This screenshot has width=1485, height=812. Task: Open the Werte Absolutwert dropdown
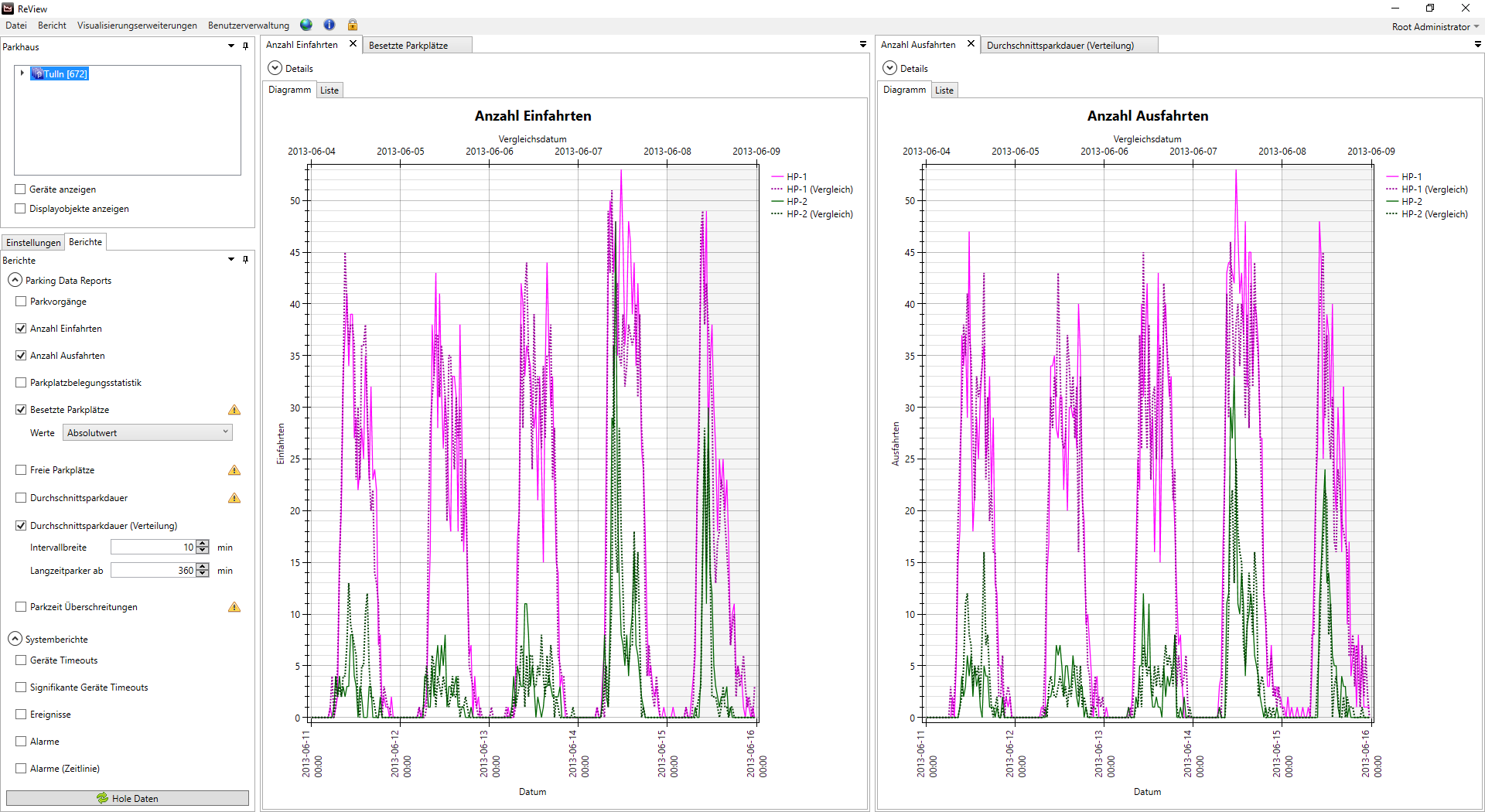[148, 432]
